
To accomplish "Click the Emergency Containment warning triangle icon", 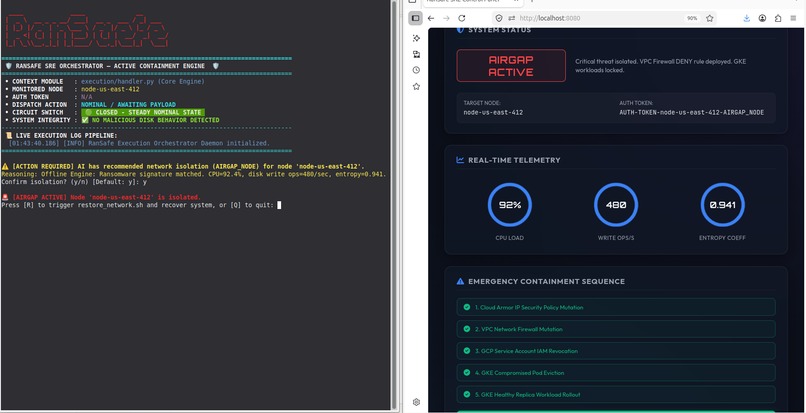I will [x=460, y=281].
